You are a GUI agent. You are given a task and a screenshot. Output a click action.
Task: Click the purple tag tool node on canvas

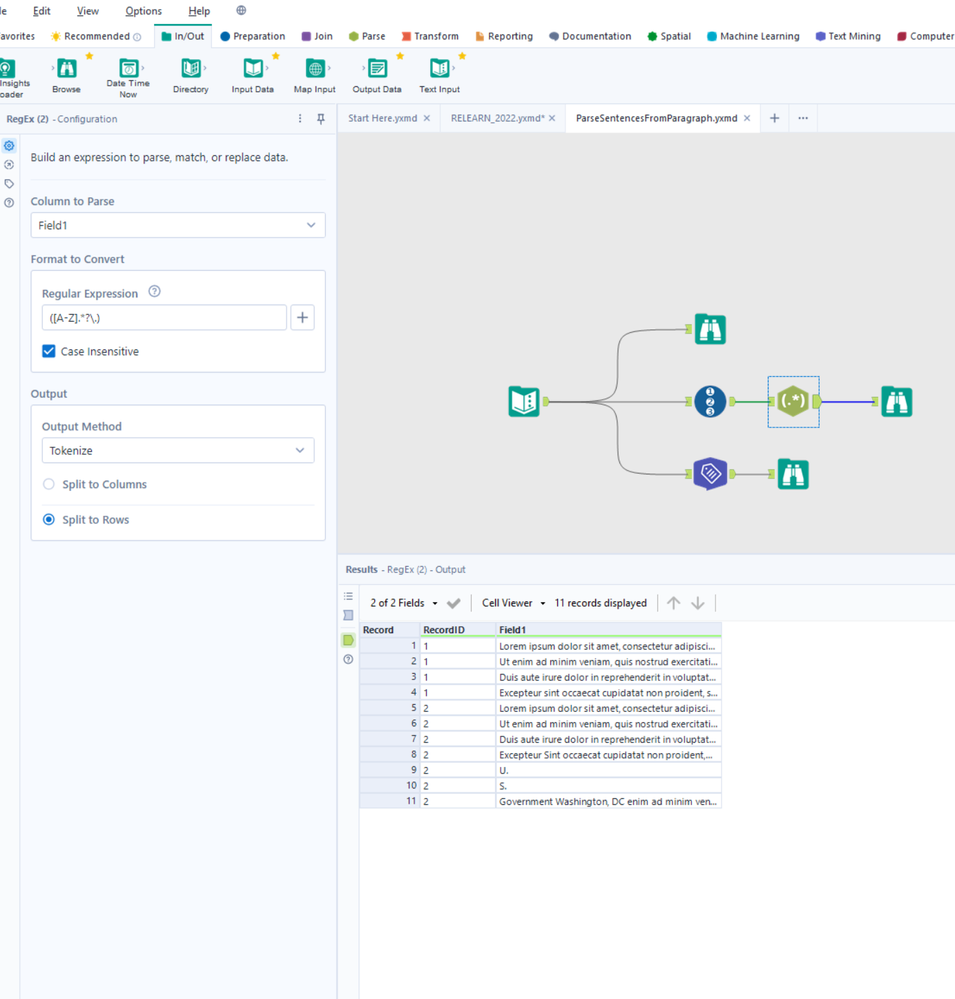(x=710, y=474)
